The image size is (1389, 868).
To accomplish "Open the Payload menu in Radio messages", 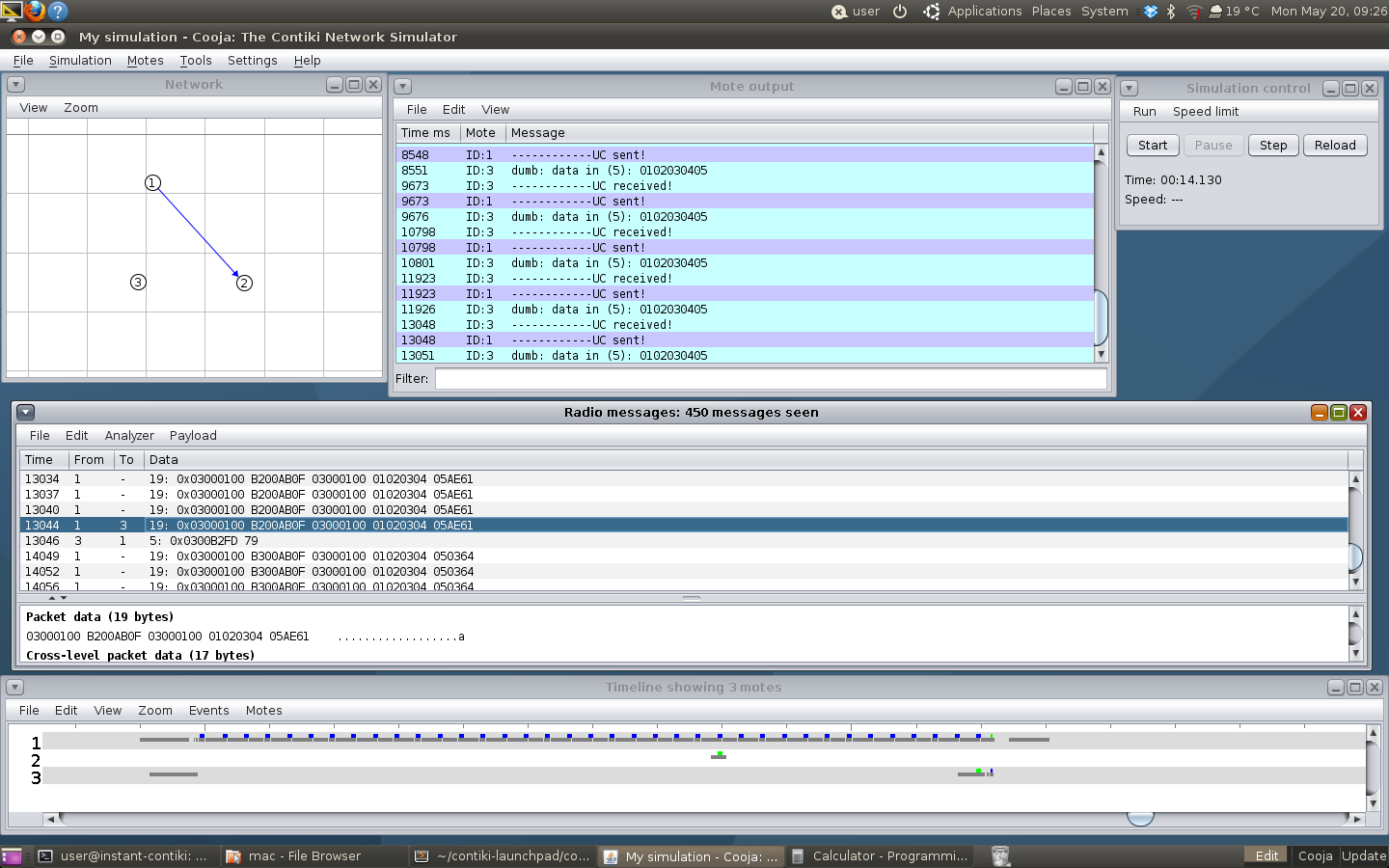I will point(193,436).
